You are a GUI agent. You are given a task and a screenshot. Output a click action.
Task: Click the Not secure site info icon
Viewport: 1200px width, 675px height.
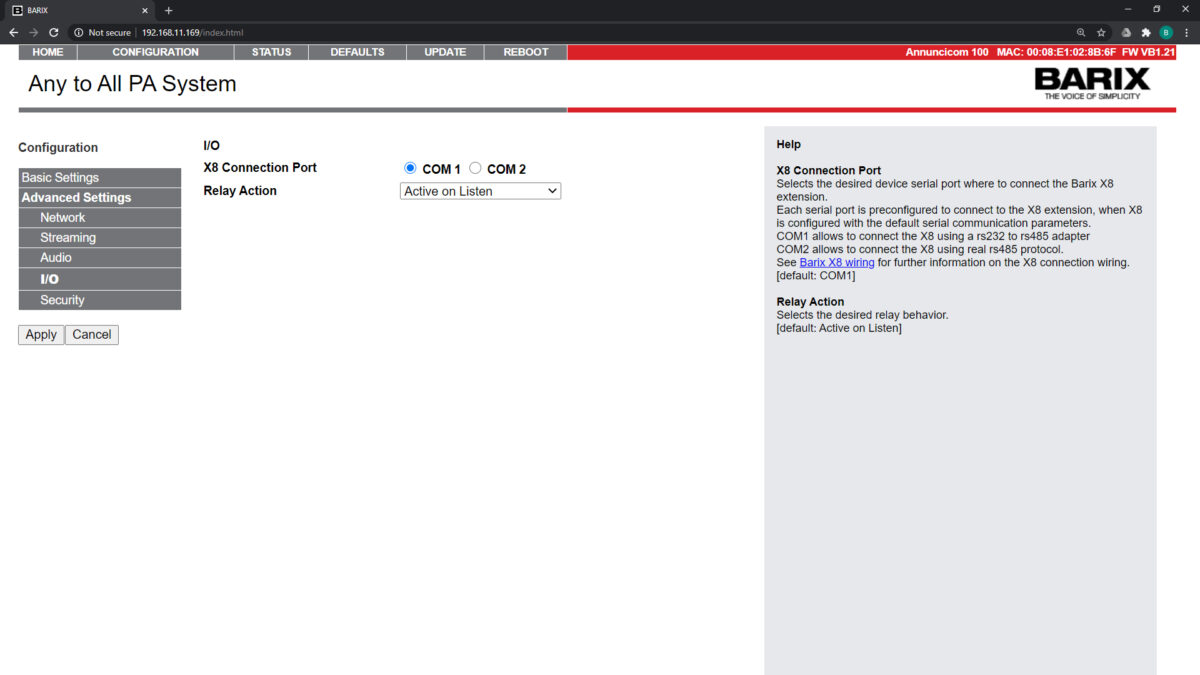[x=79, y=32]
